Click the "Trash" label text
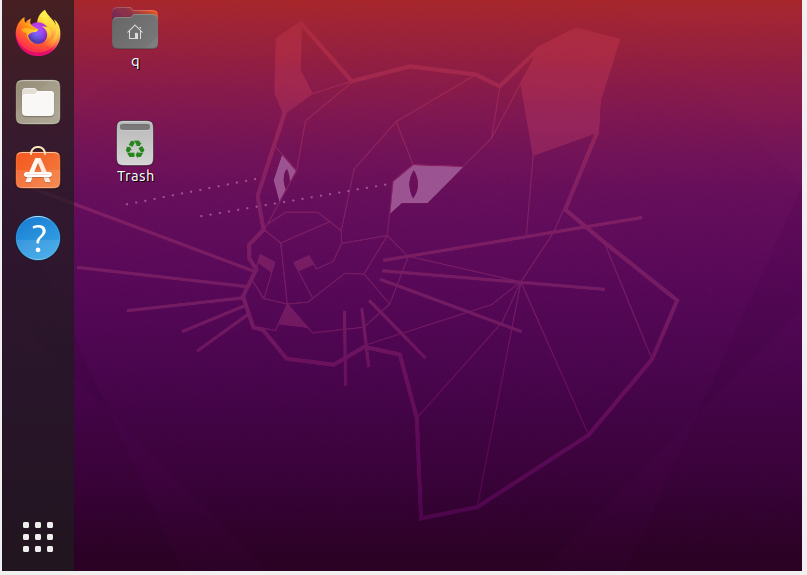Viewport: 807px width, 575px height. click(x=135, y=176)
